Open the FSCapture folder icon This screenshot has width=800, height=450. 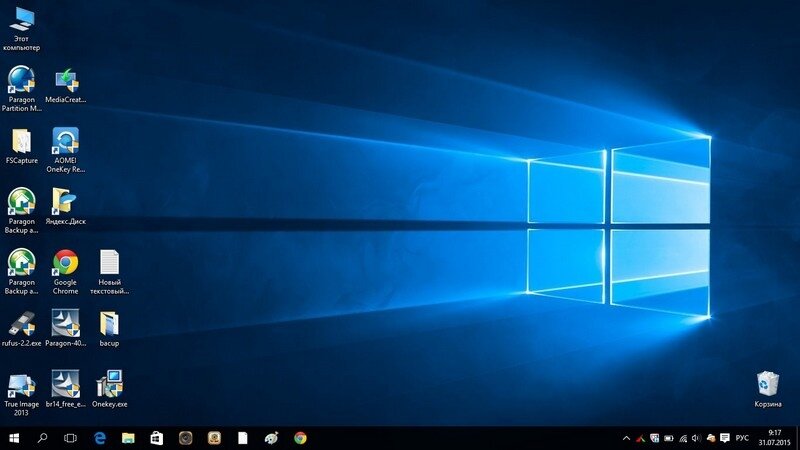pos(21,146)
